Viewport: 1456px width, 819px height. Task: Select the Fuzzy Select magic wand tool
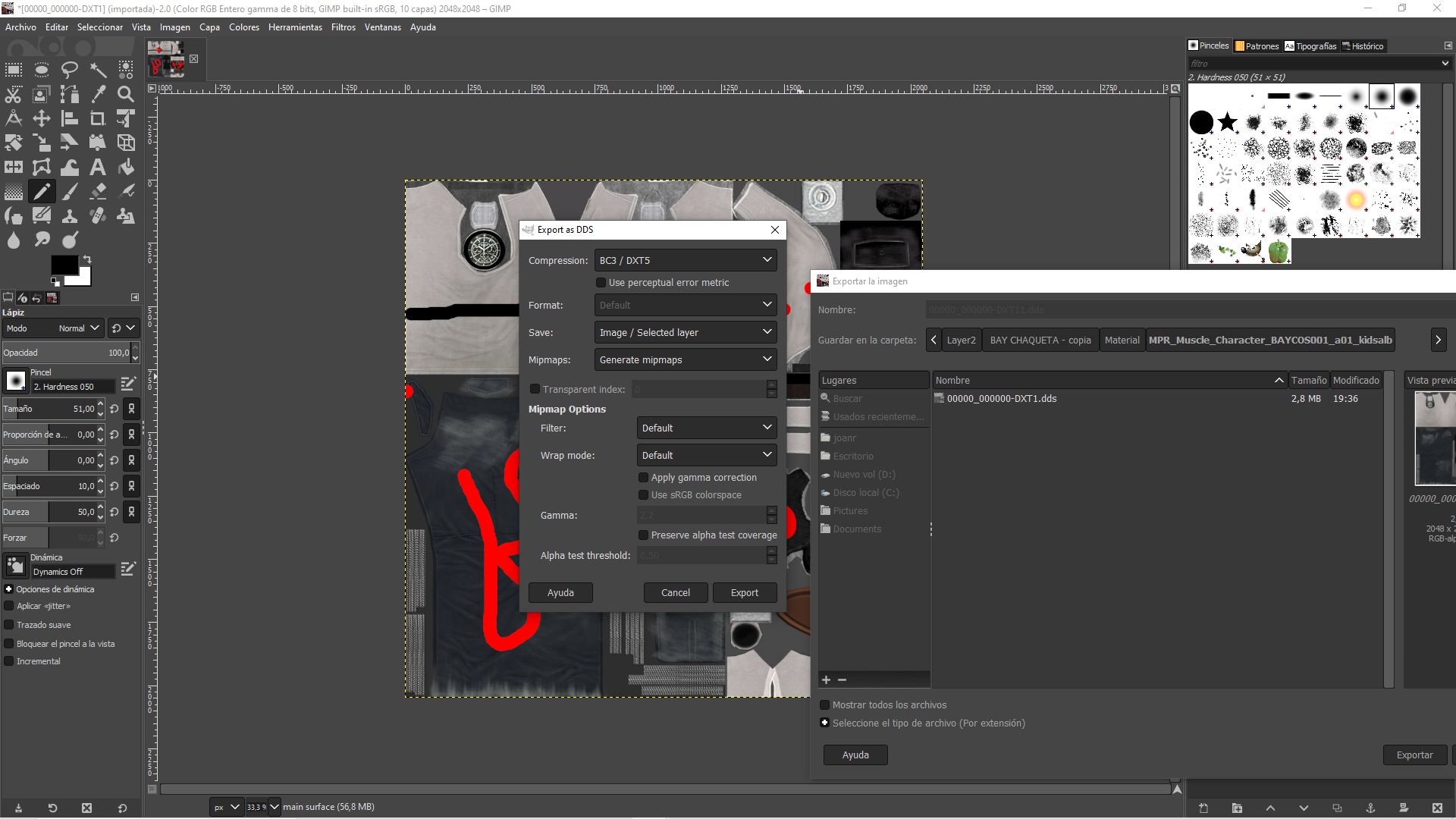pyautogui.click(x=98, y=70)
